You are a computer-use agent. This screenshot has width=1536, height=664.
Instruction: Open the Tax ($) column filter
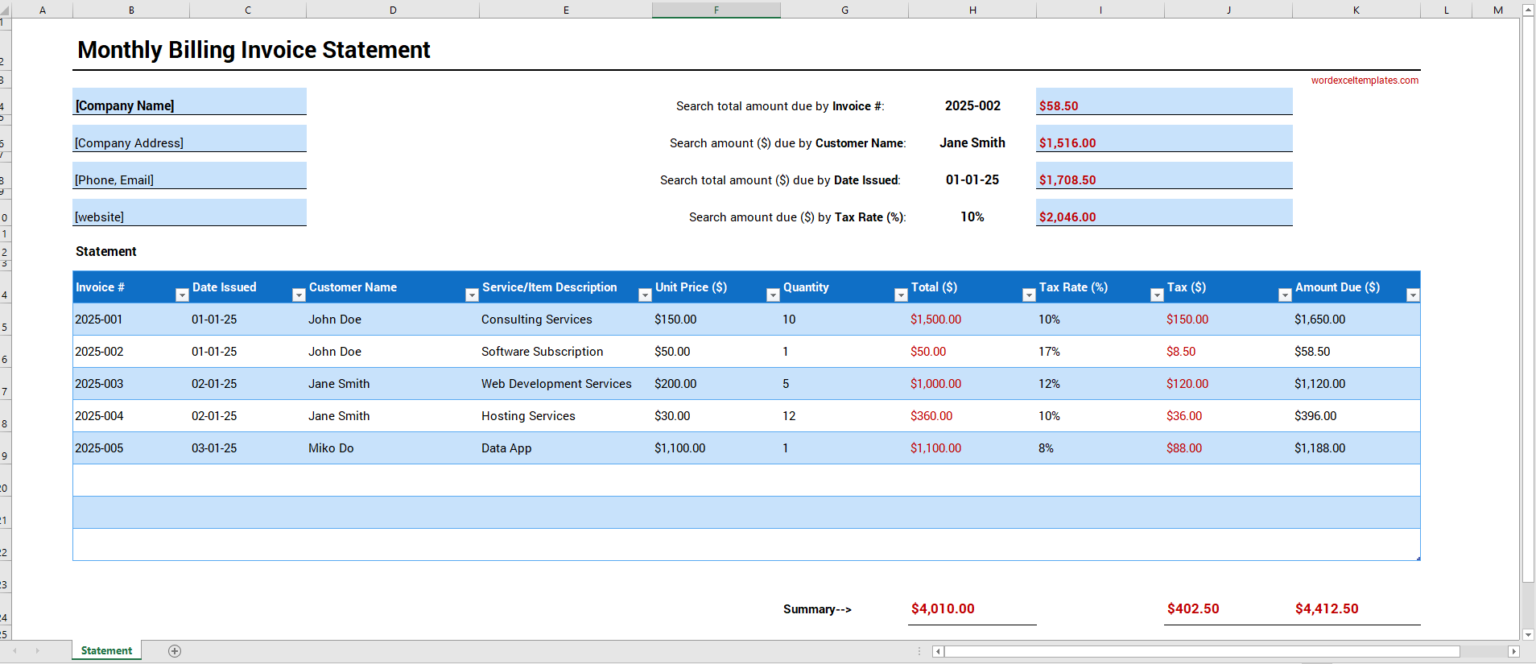point(1285,295)
